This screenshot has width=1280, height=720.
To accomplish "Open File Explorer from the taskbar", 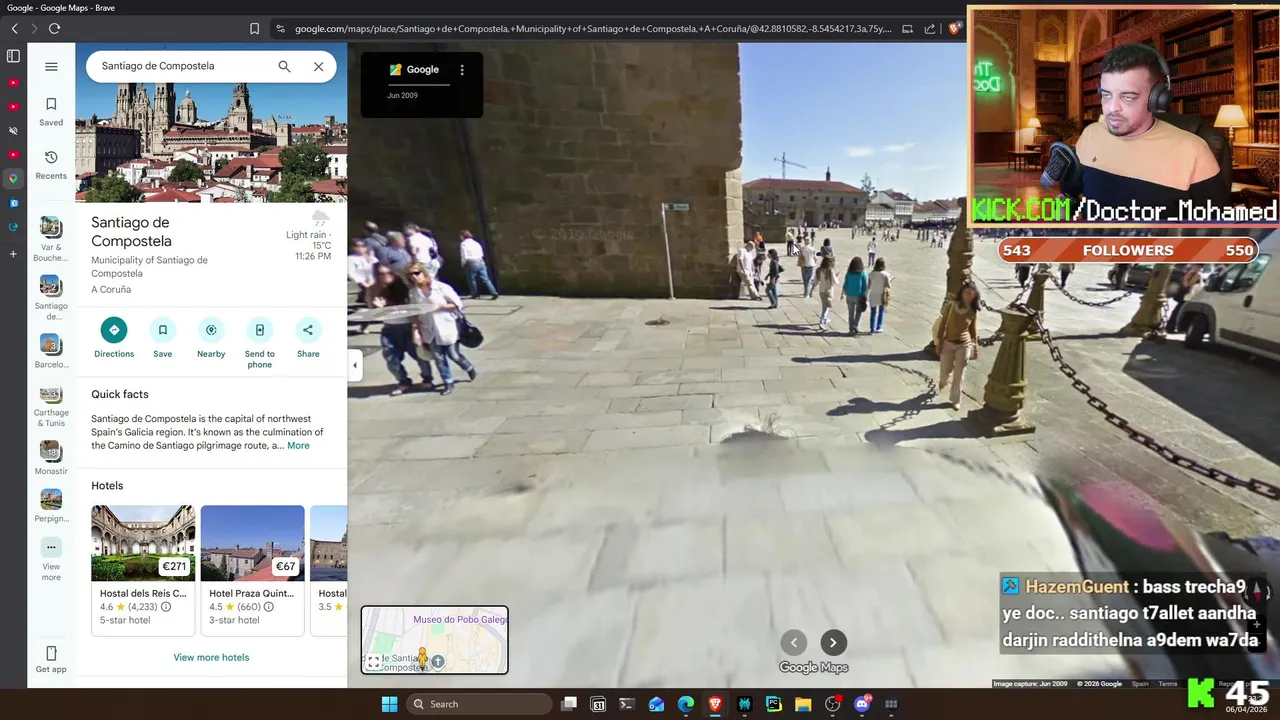I will (x=802, y=704).
